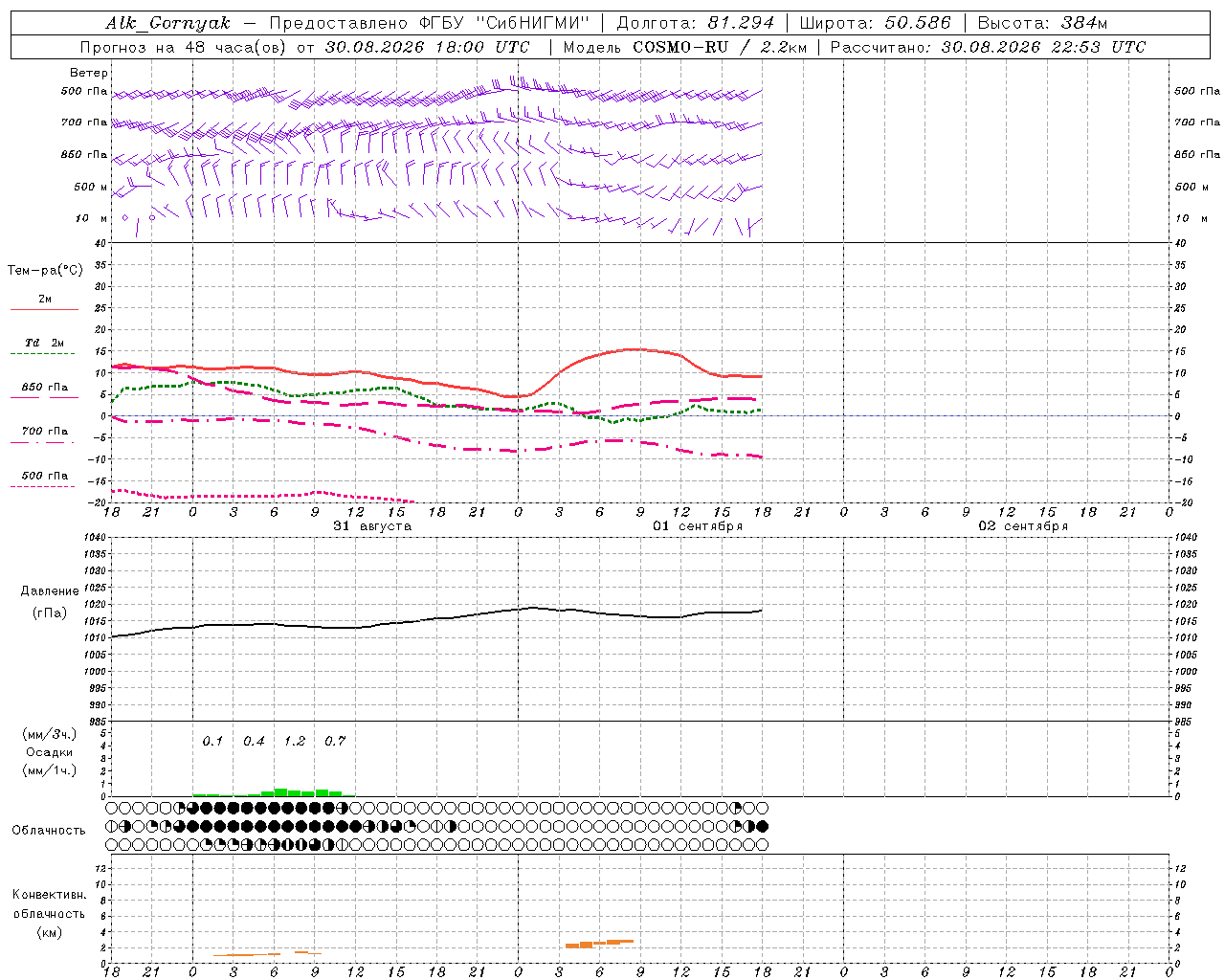Click the orange convective cloud bar on 01 сентября
The width and height of the screenshot is (1225, 980).
tap(599, 944)
